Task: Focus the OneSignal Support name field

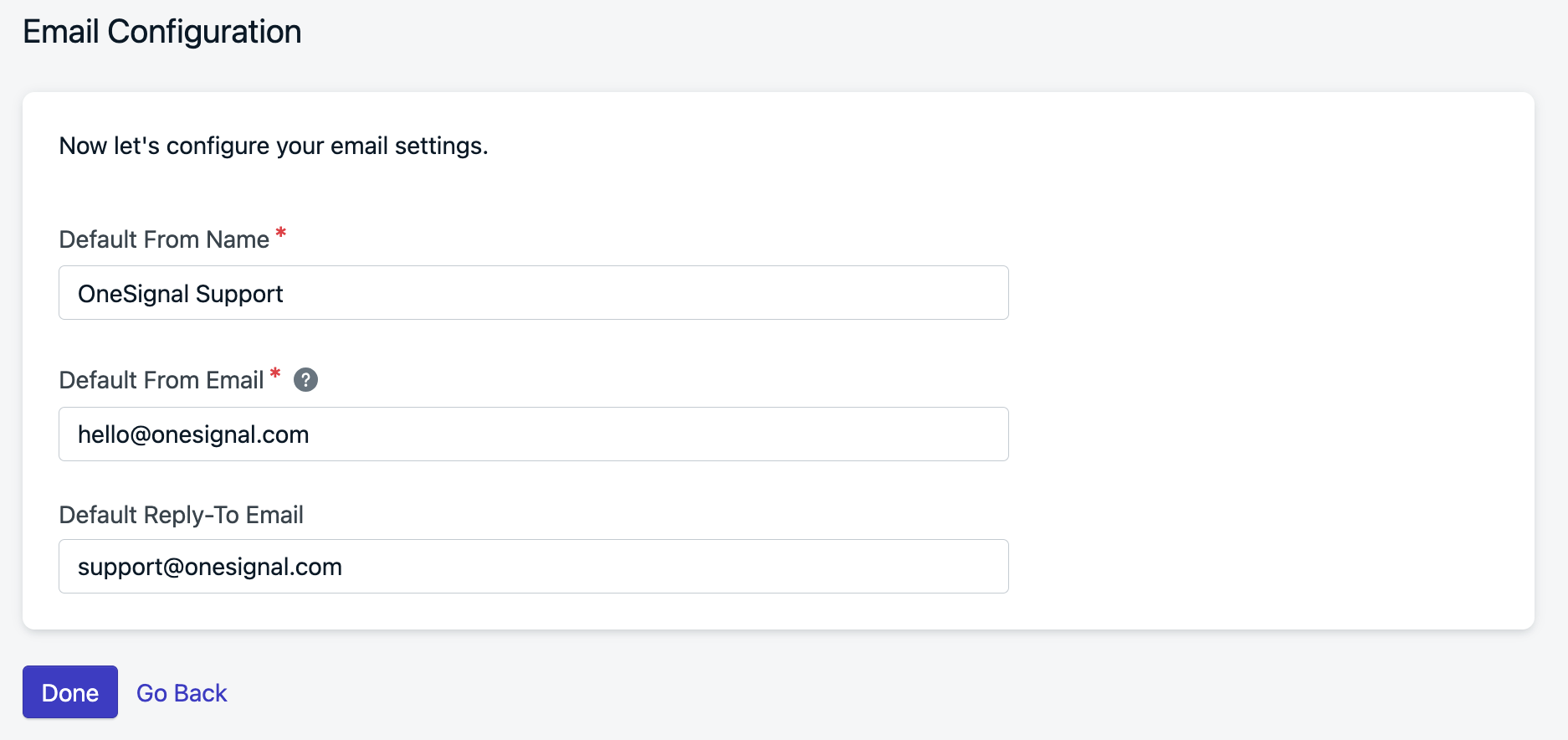Action: pyautogui.click(x=533, y=293)
